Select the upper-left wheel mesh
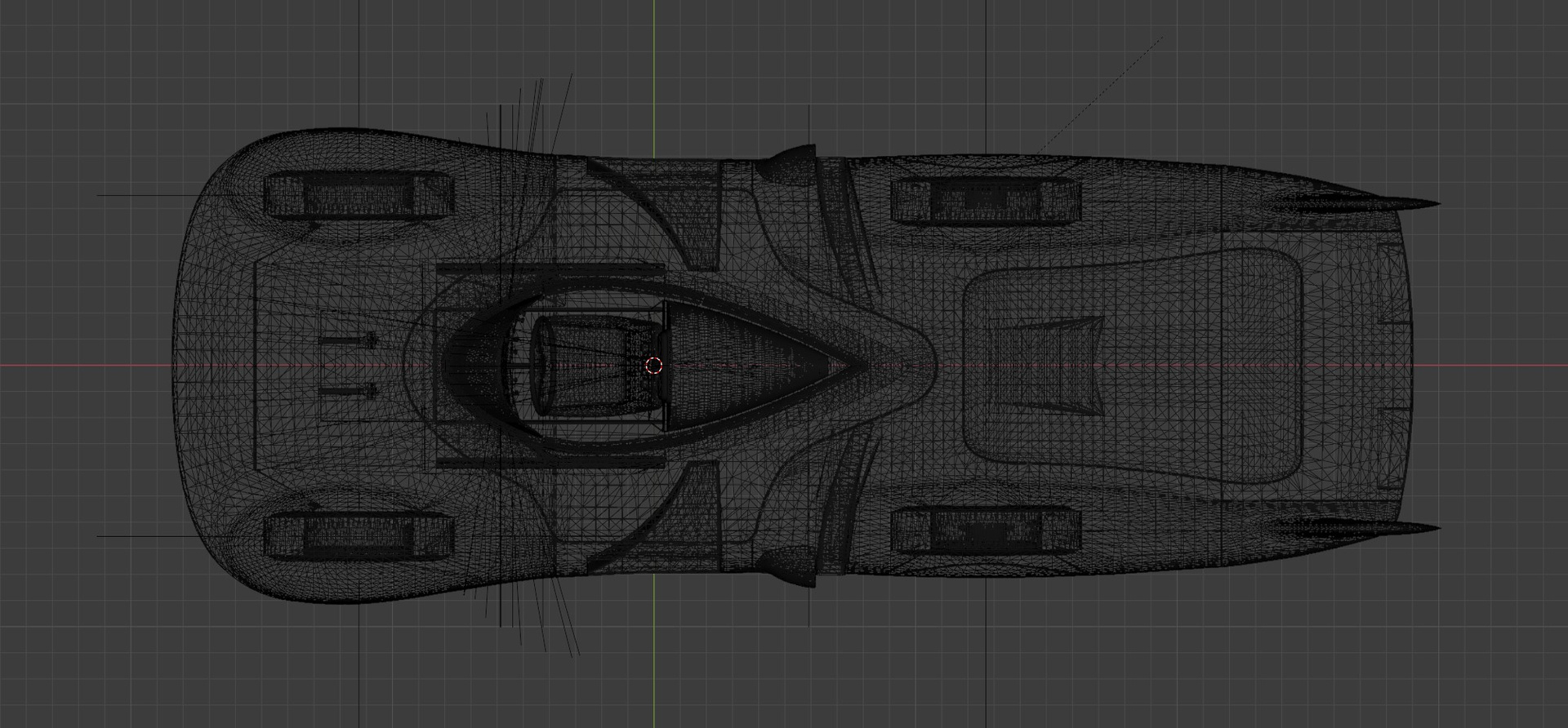The height and width of the screenshot is (728, 1568). point(358,197)
